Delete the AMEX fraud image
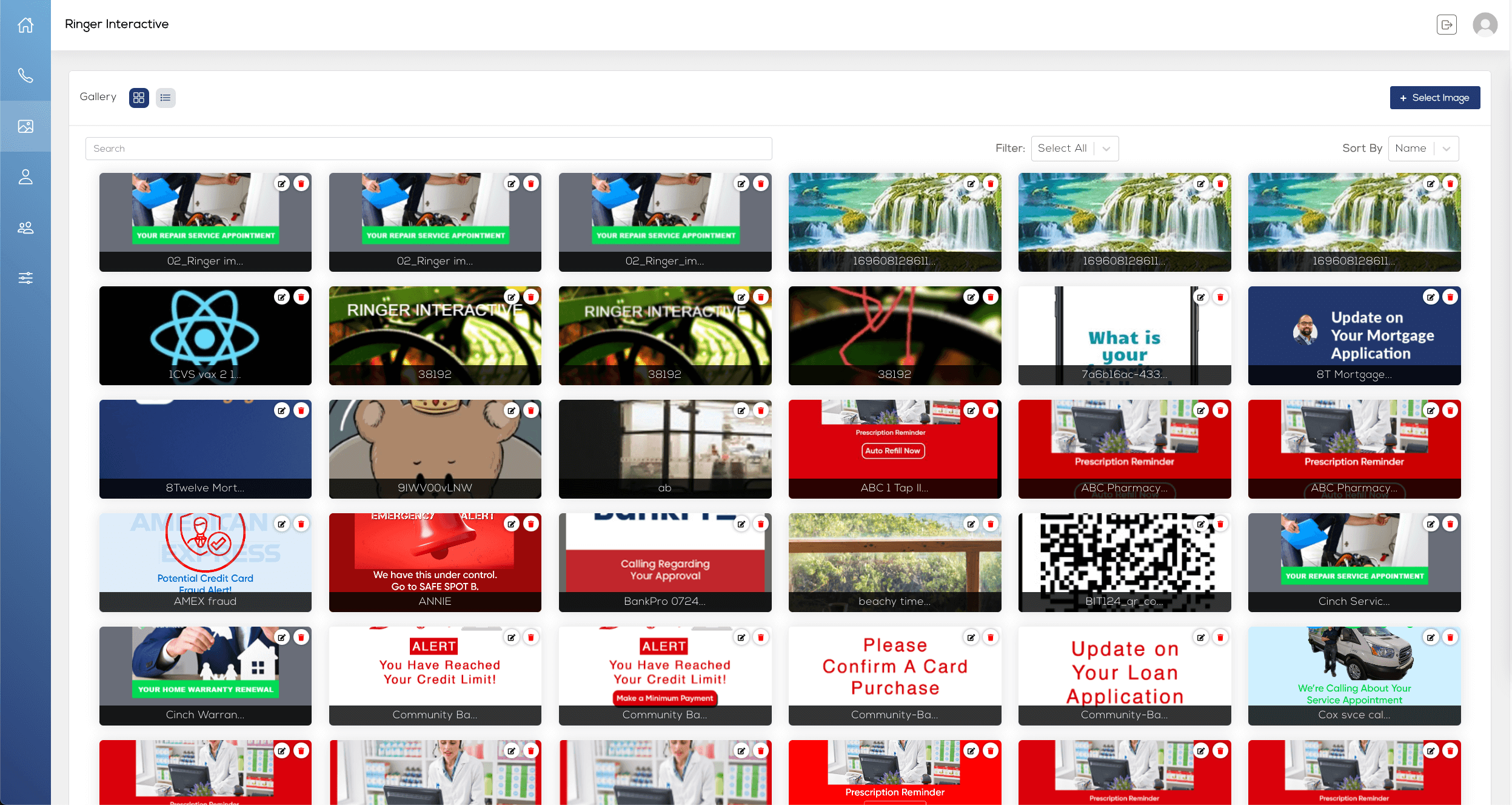The image size is (1512, 805). coord(301,524)
